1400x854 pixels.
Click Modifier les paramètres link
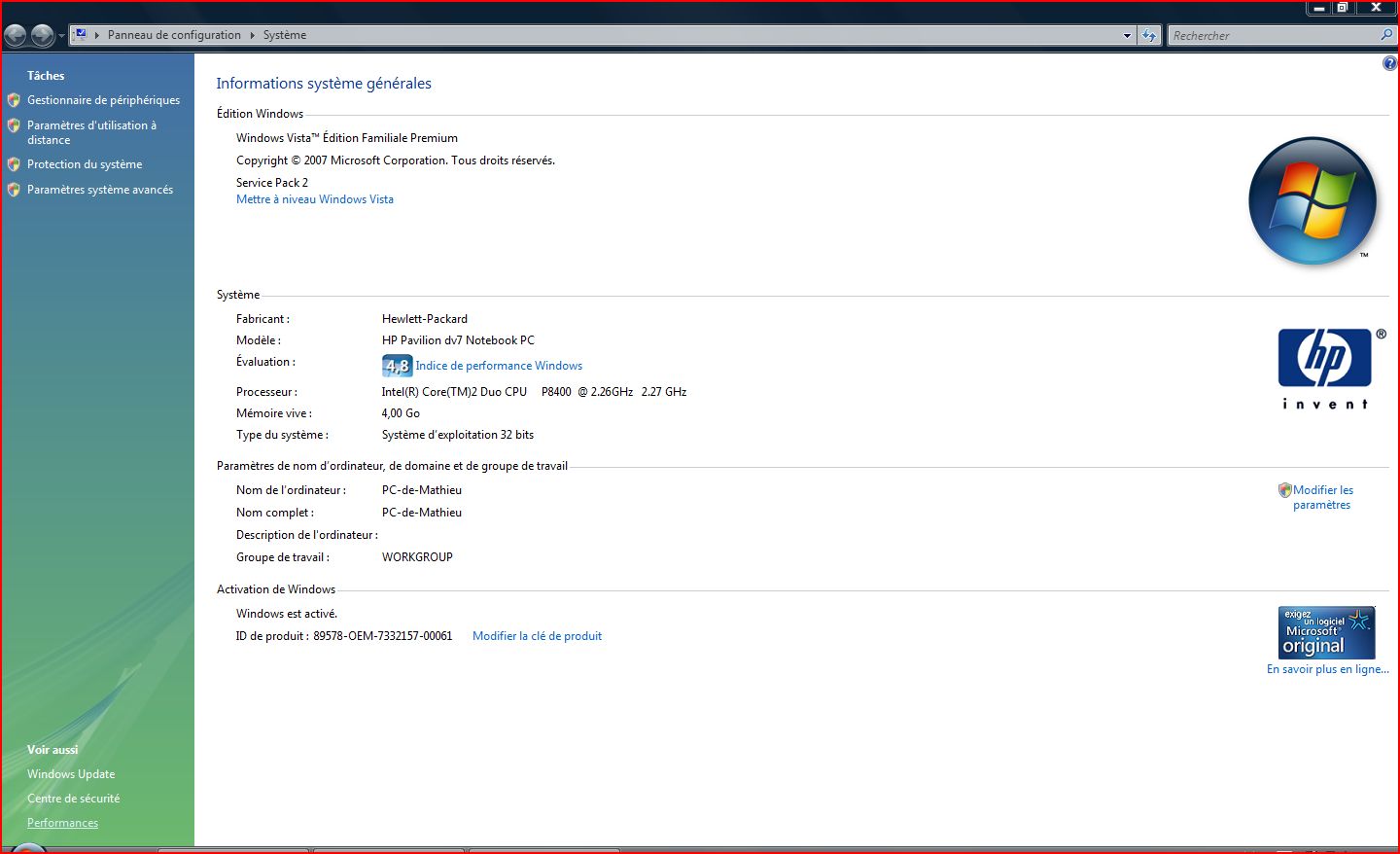click(1322, 497)
